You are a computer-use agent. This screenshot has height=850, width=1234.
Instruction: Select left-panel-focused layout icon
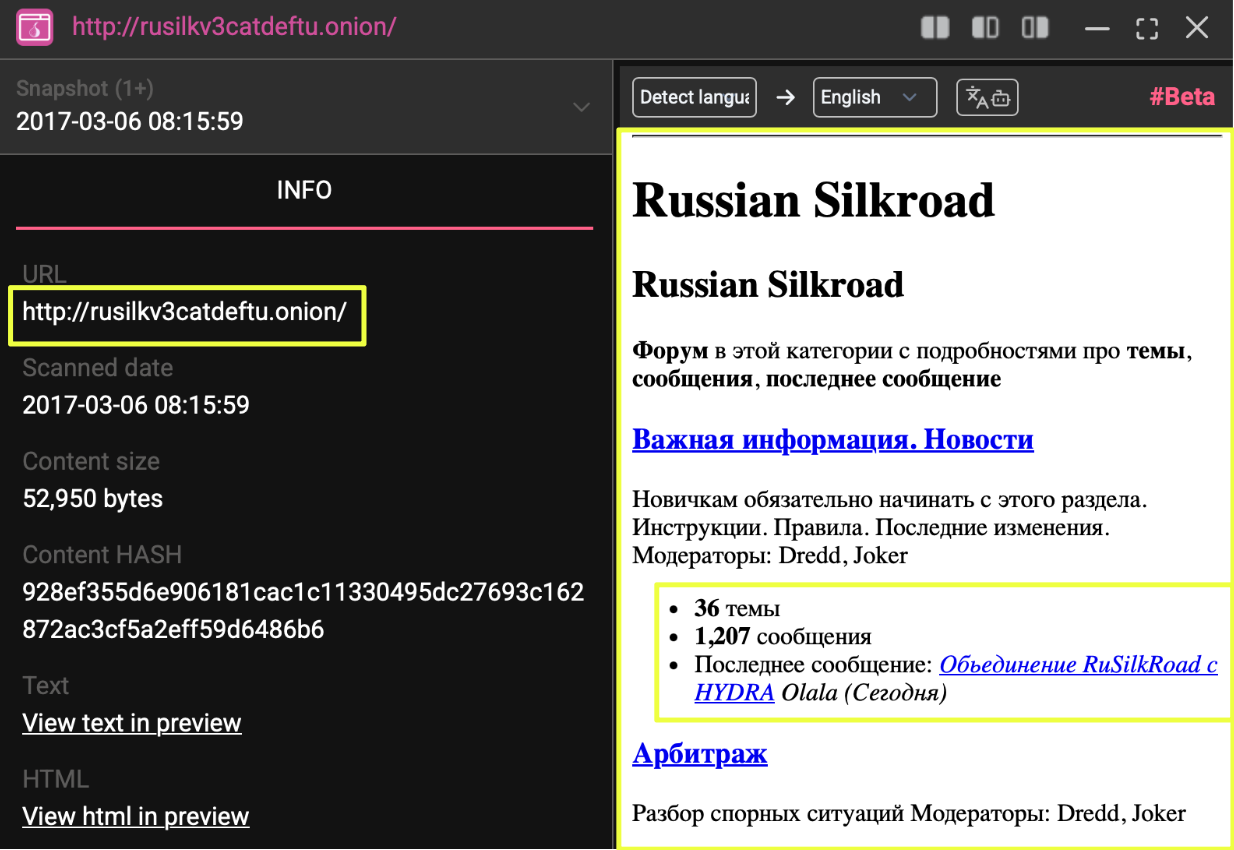coord(985,28)
